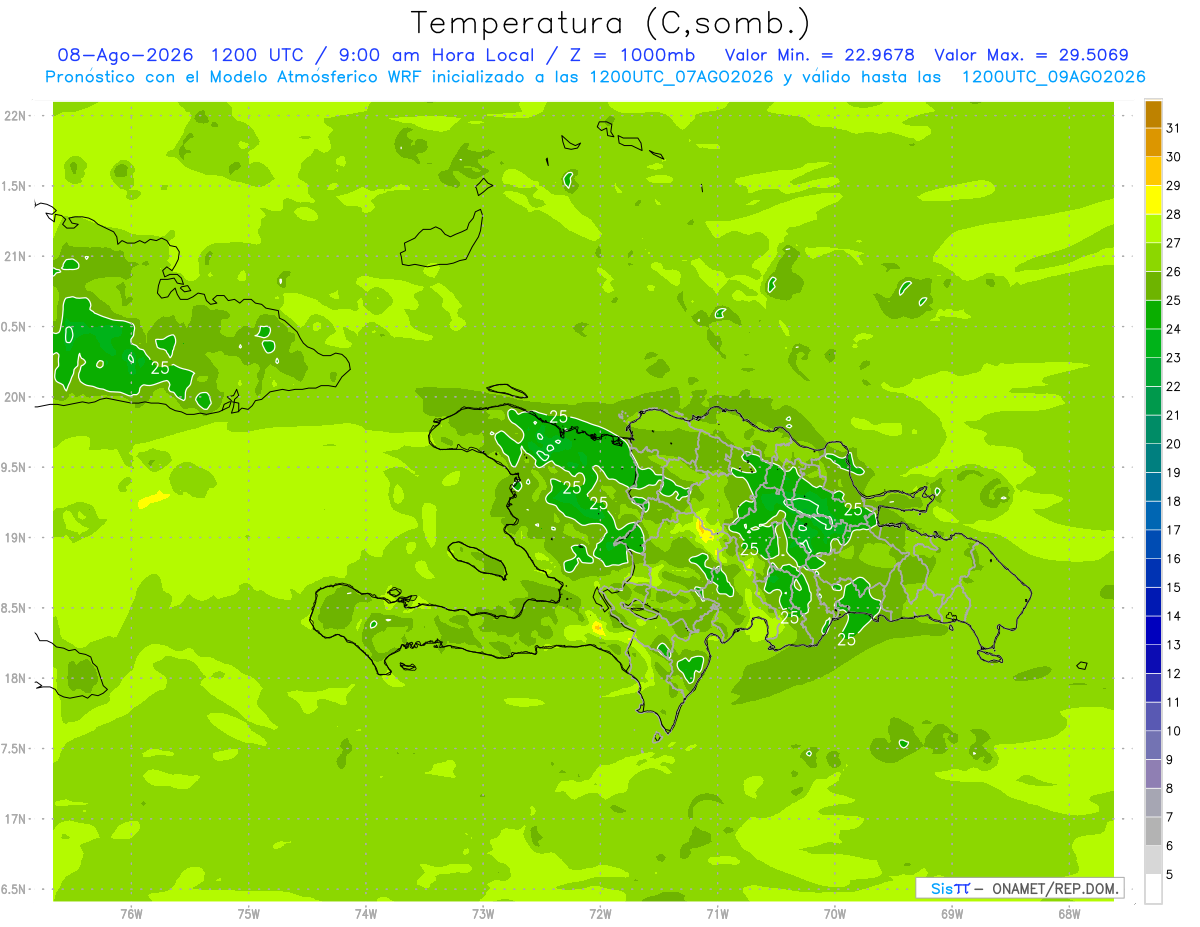This screenshot has height=927, width=1200.
Task: Click "Pronóstico con el Modelo Atmósferico WRF" text
Action: (235, 77)
